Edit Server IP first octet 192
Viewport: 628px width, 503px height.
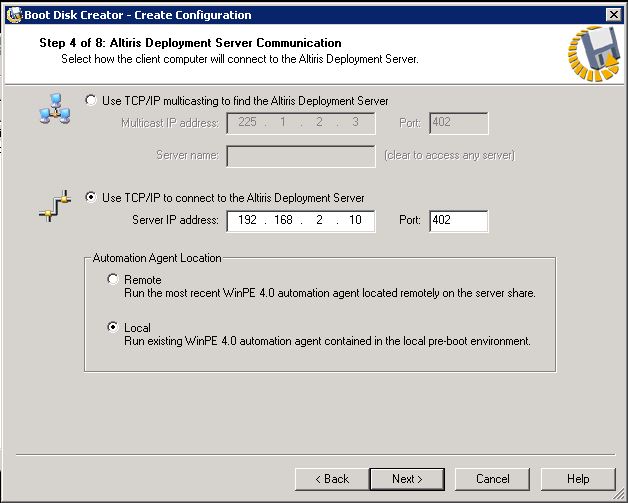click(x=247, y=220)
